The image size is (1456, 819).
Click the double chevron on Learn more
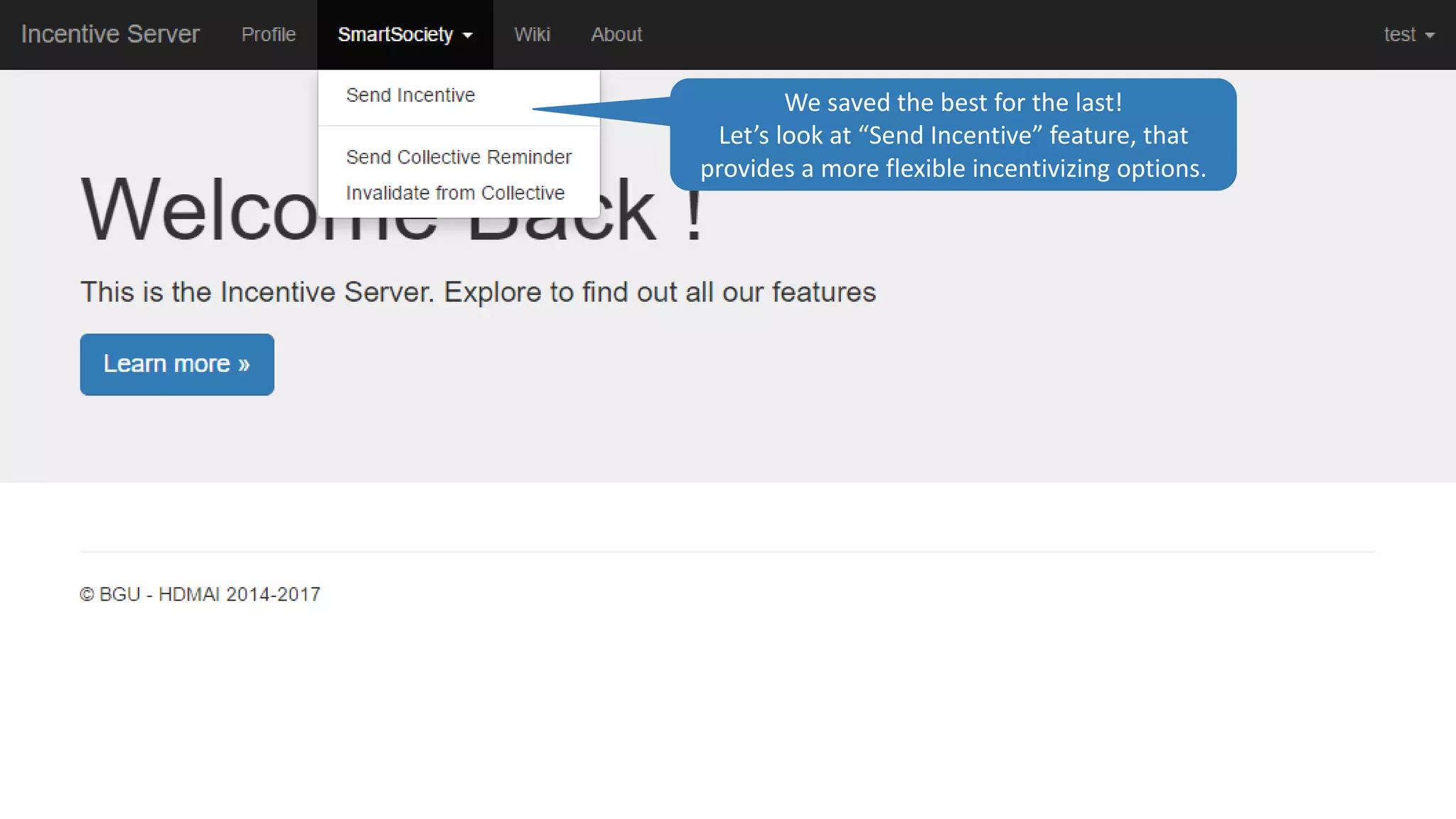pyautogui.click(x=244, y=365)
